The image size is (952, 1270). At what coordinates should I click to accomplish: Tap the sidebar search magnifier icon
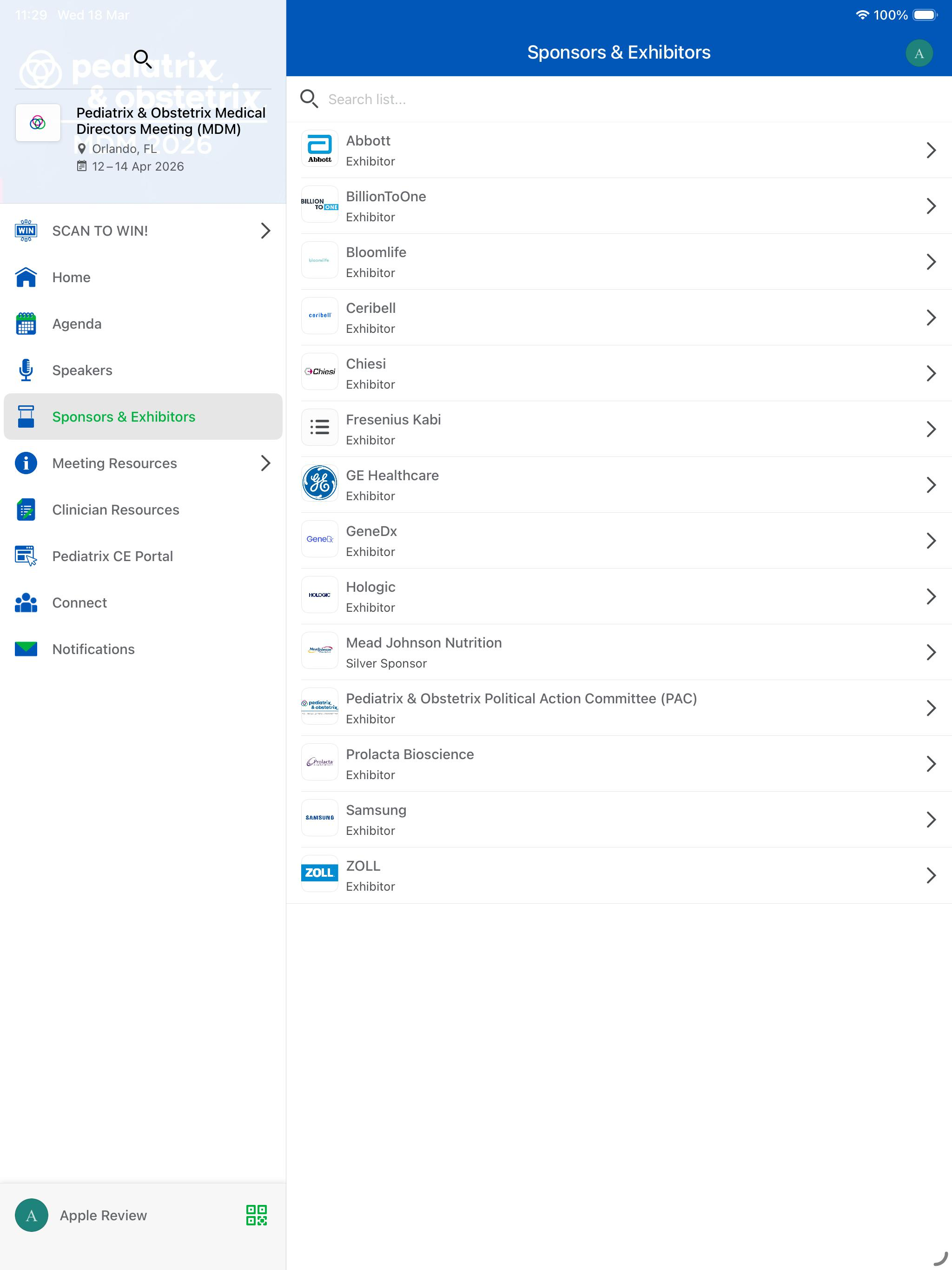tap(142, 59)
